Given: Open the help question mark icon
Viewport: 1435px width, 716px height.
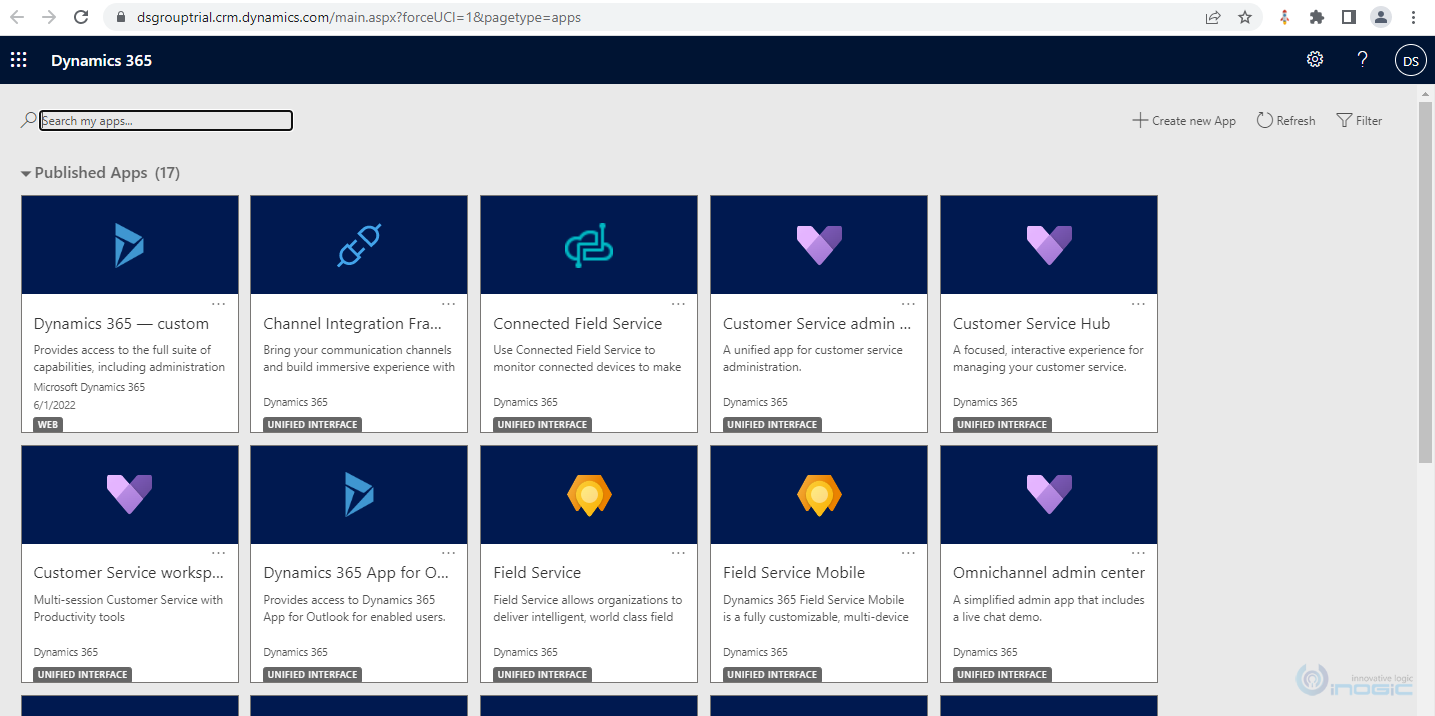Looking at the screenshot, I should (x=1362, y=59).
